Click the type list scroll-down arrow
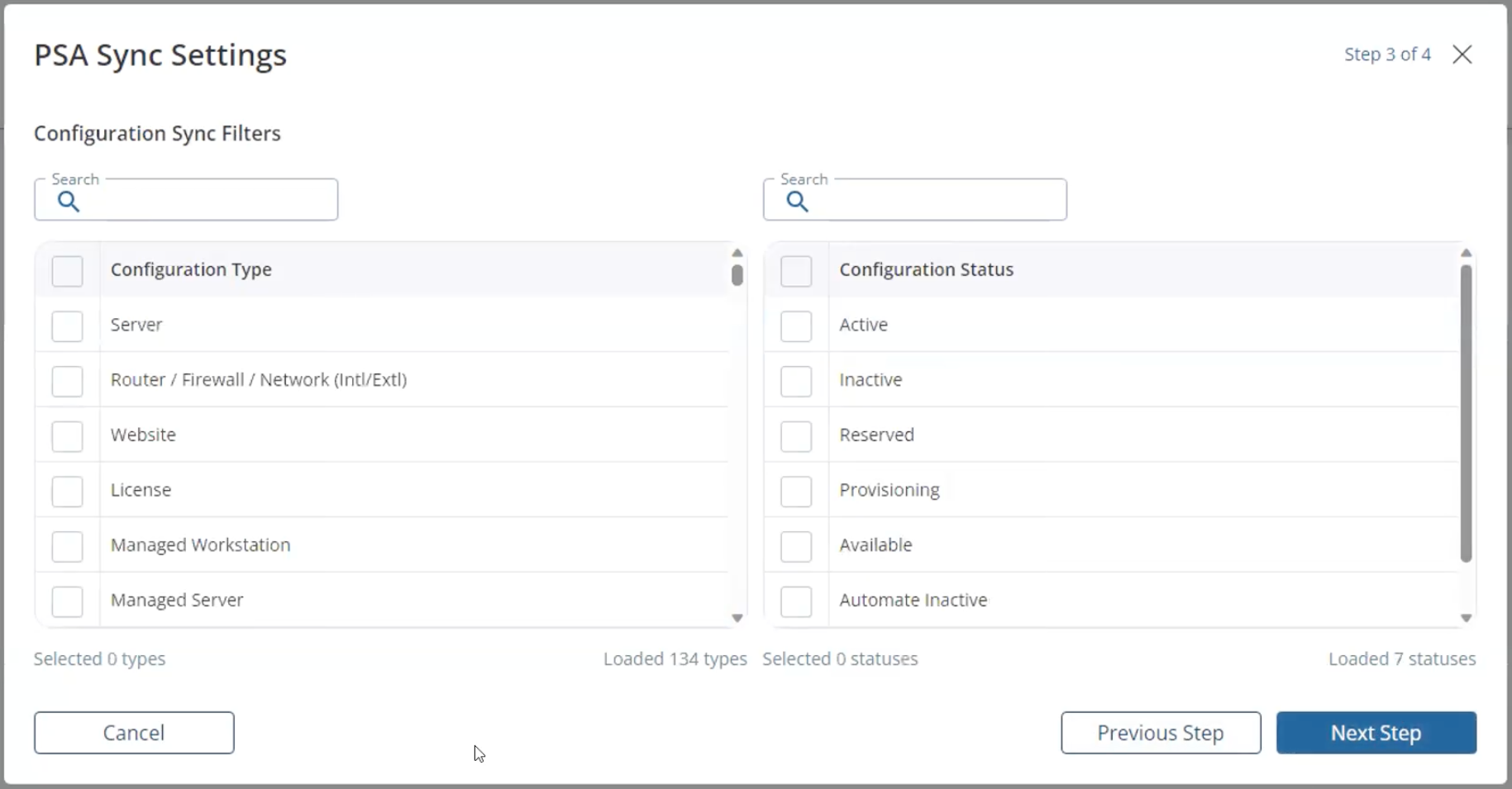Image resolution: width=1512 pixels, height=789 pixels. [737, 618]
